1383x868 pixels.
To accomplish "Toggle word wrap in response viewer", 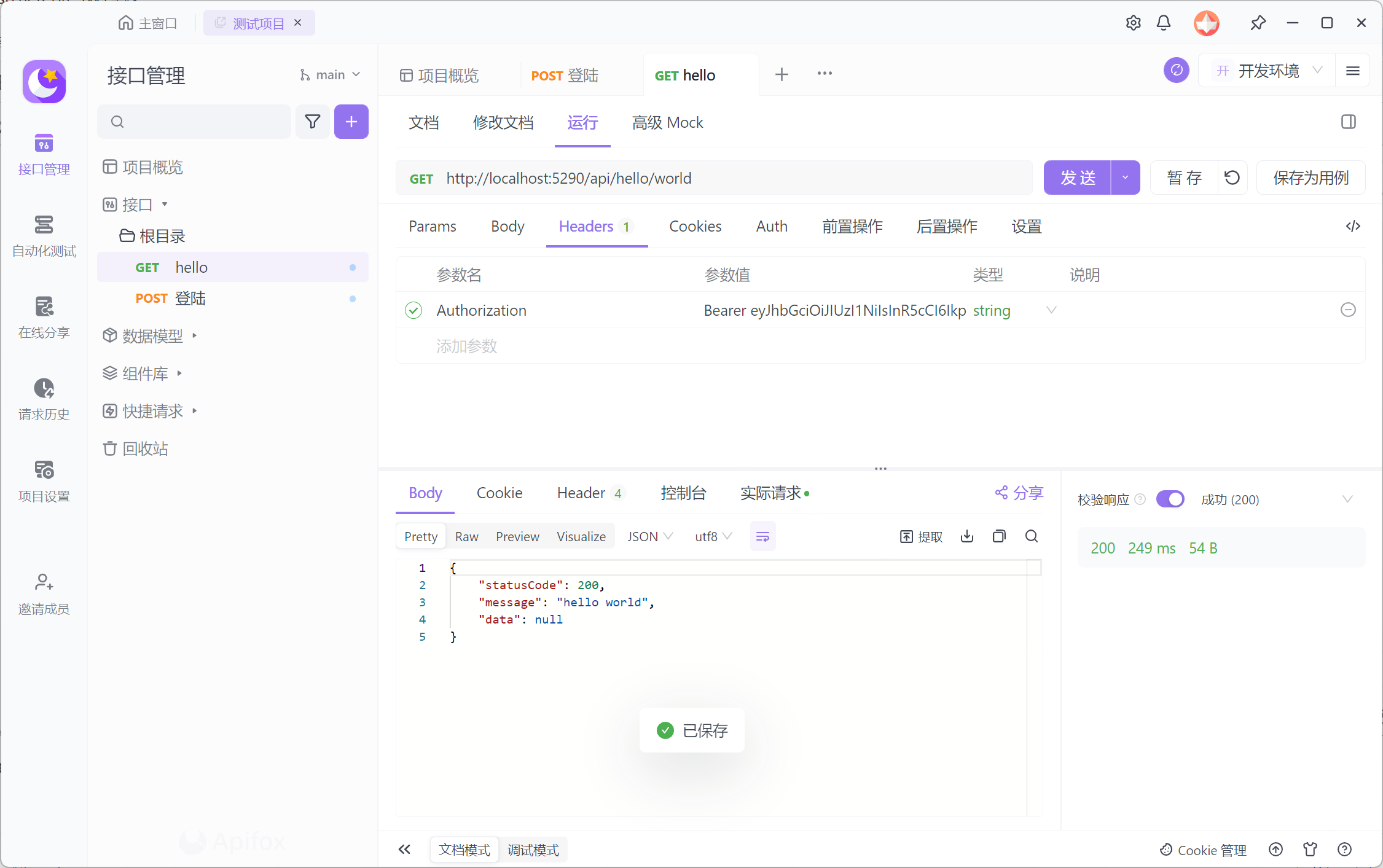I will pyautogui.click(x=762, y=536).
